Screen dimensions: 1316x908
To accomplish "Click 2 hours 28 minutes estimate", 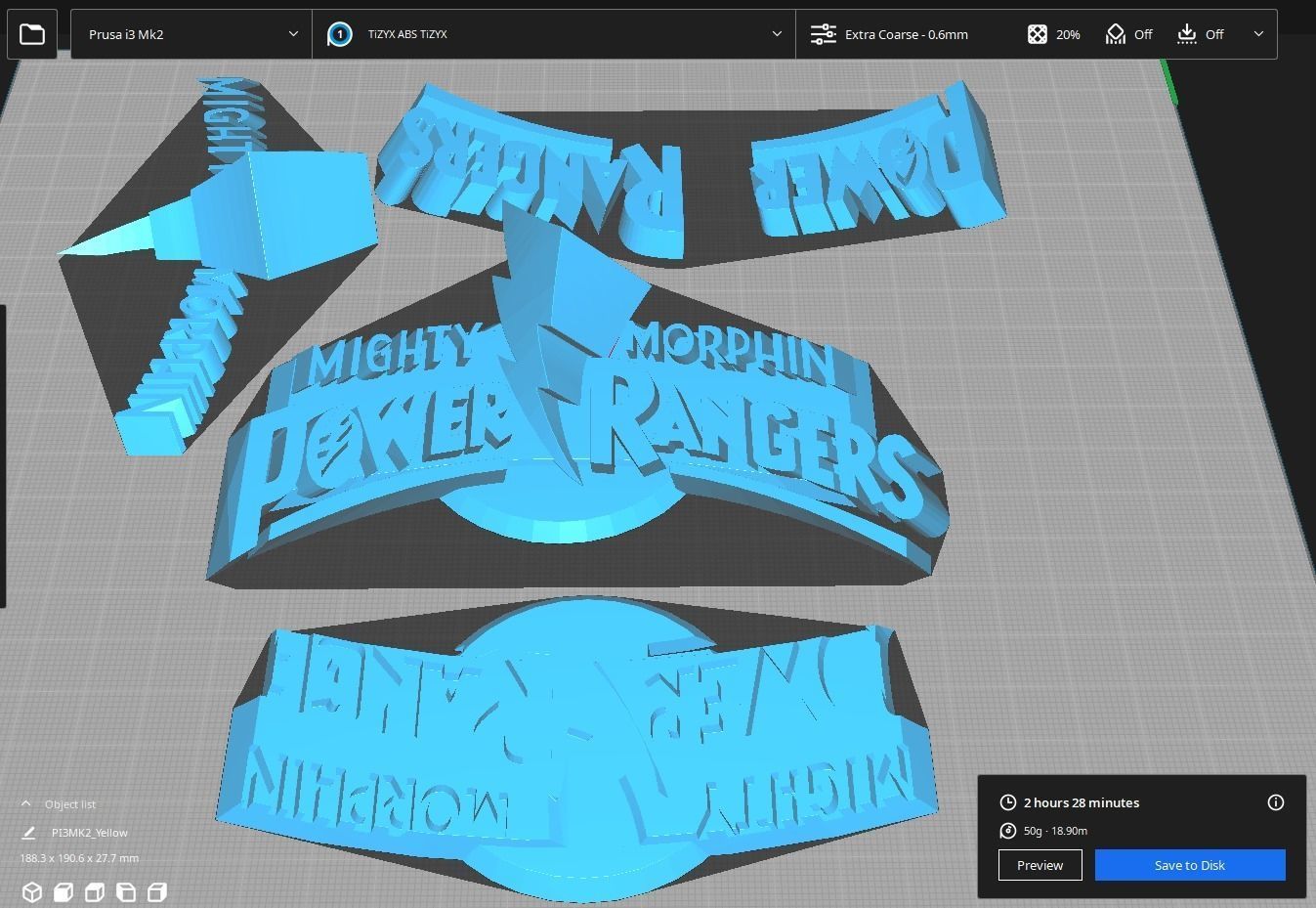I will (x=1082, y=802).
